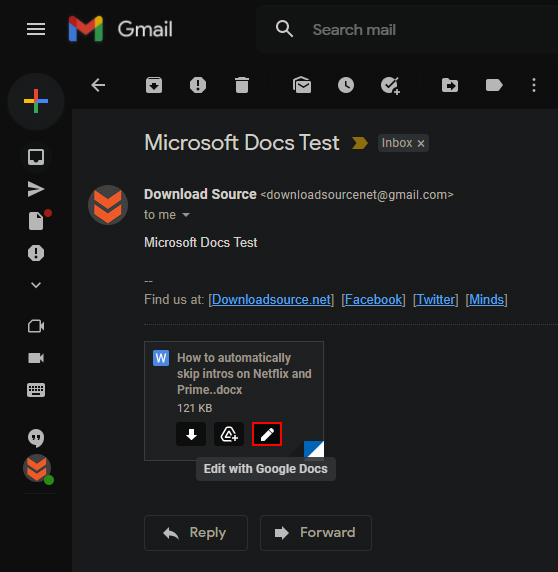The width and height of the screenshot is (558, 572).
Task: Archive this email
Action: pos(154,85)
